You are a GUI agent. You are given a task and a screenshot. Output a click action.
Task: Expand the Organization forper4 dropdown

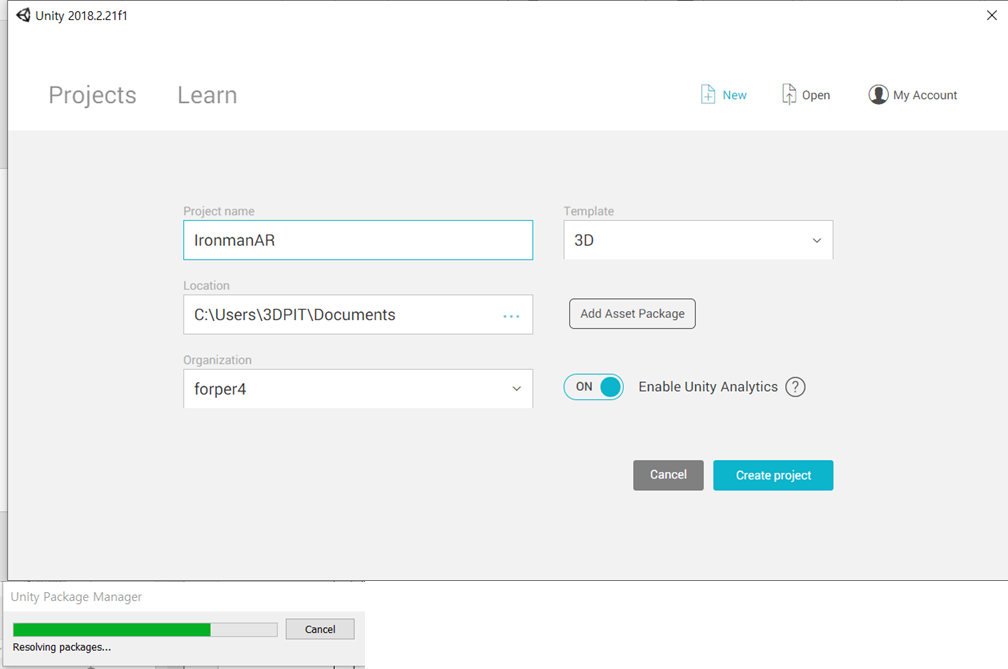pos(358,389)
